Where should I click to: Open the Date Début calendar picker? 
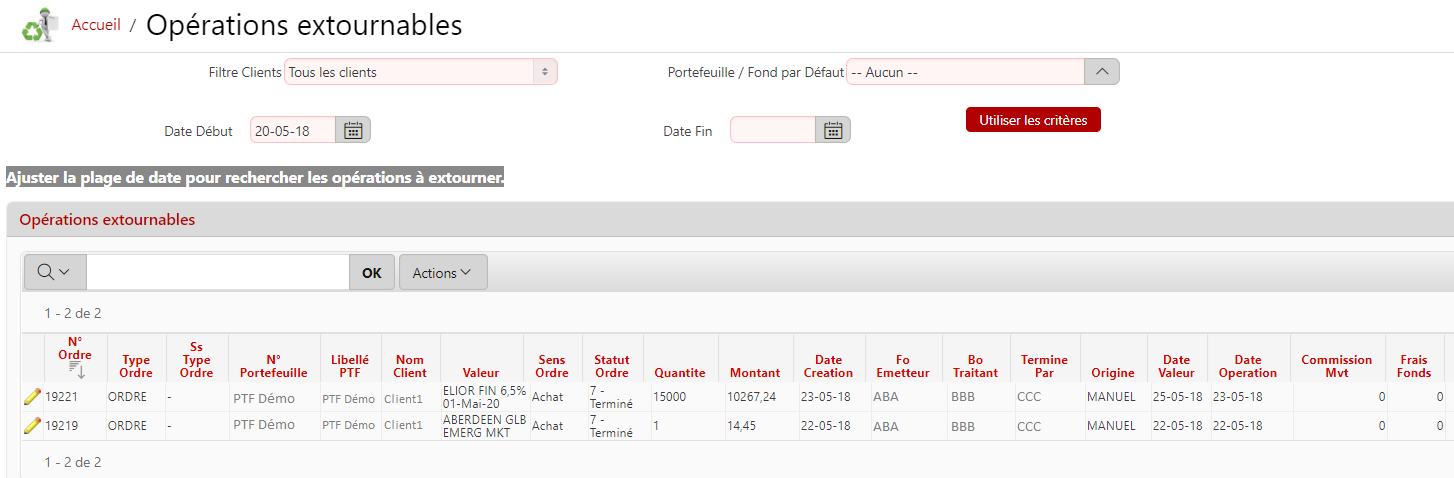tap(353, 130)
